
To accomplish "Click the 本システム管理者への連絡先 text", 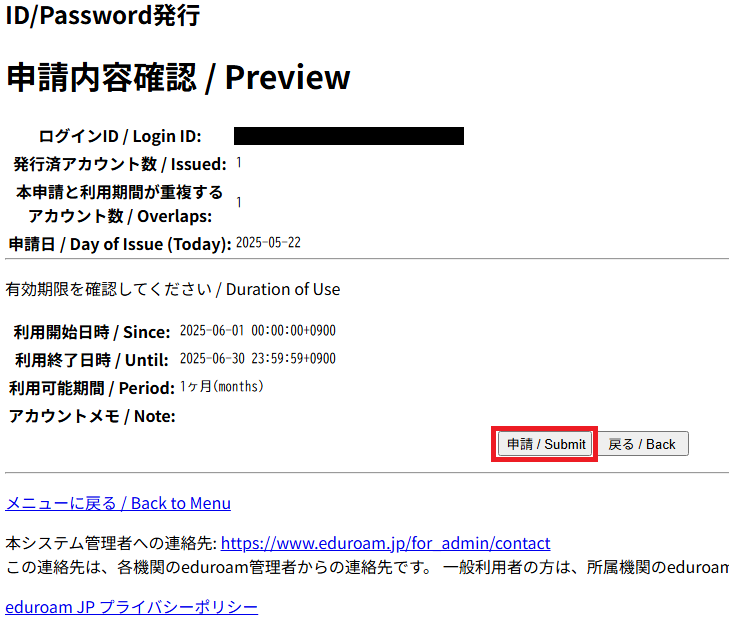I will [x=111, y=543].
